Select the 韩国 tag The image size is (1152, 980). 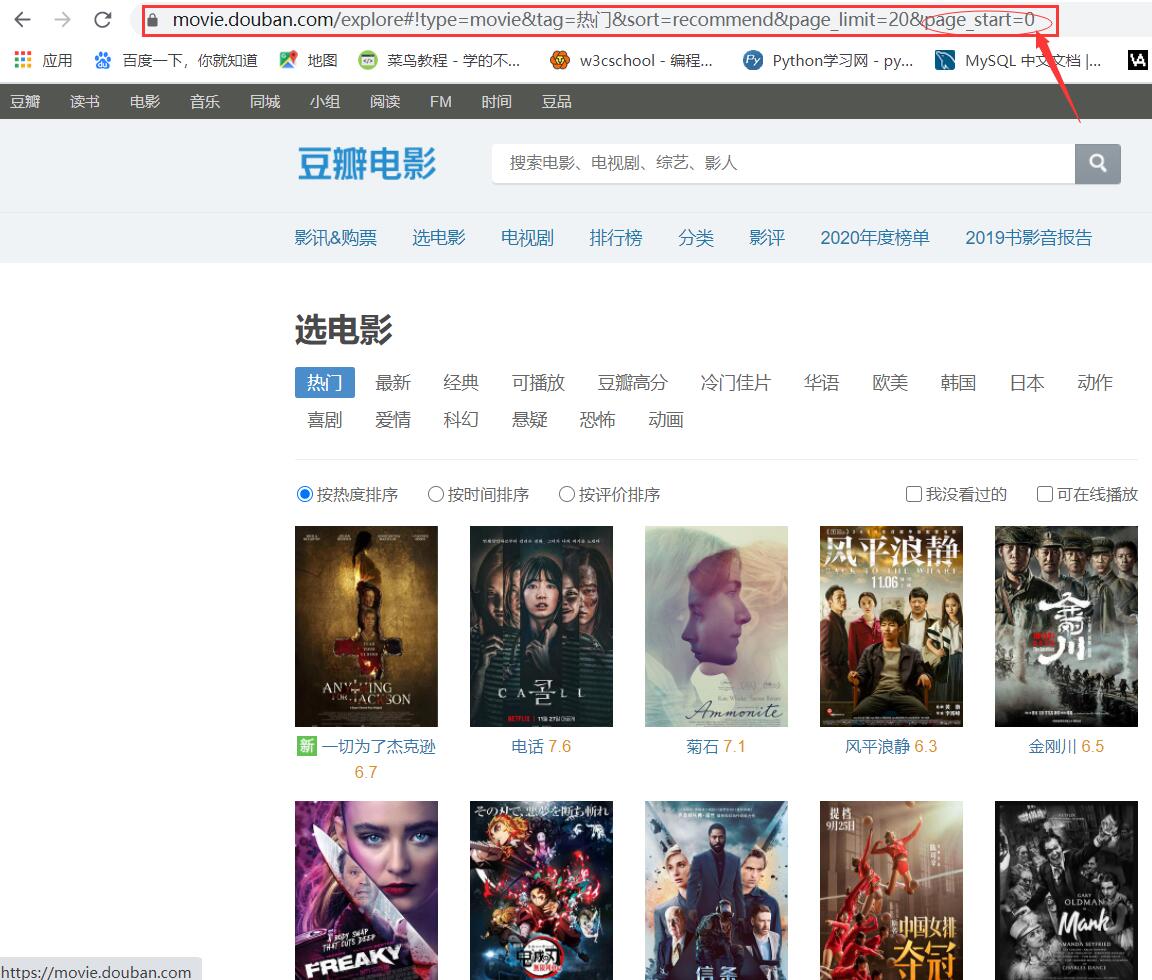pos(958,383)
